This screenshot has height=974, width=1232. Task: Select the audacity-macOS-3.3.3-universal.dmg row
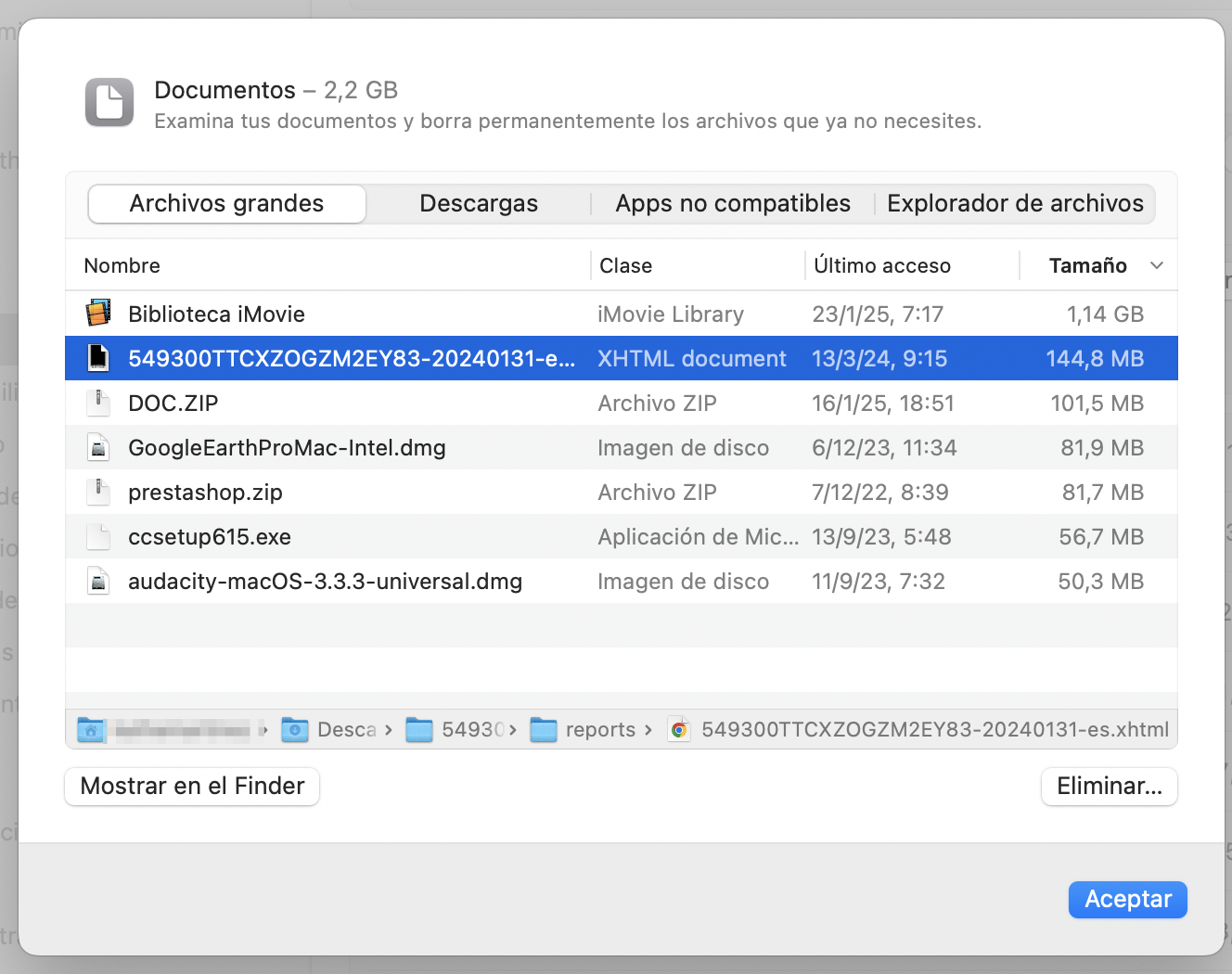[x=371, y=581]
